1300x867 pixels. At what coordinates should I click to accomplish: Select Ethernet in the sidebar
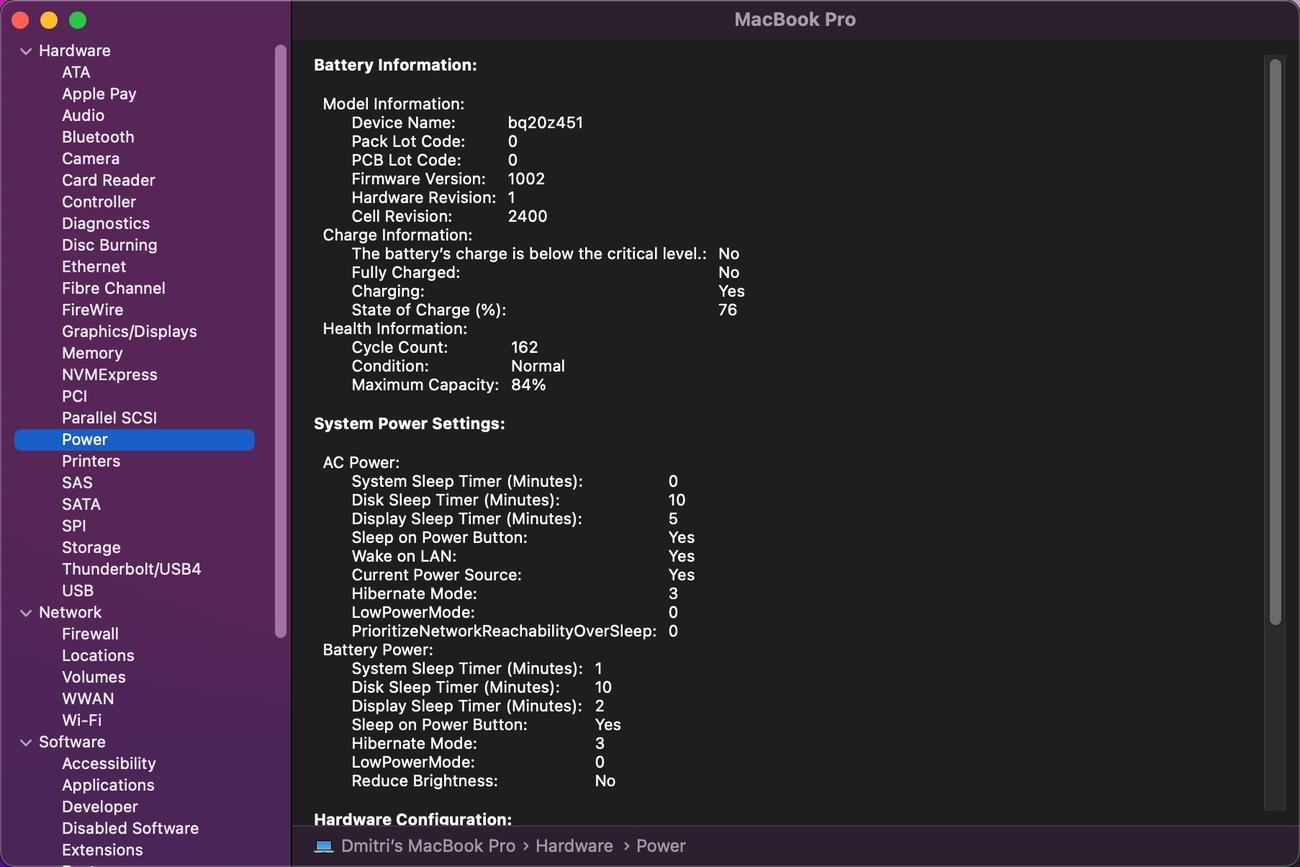[x=94, y=267]
